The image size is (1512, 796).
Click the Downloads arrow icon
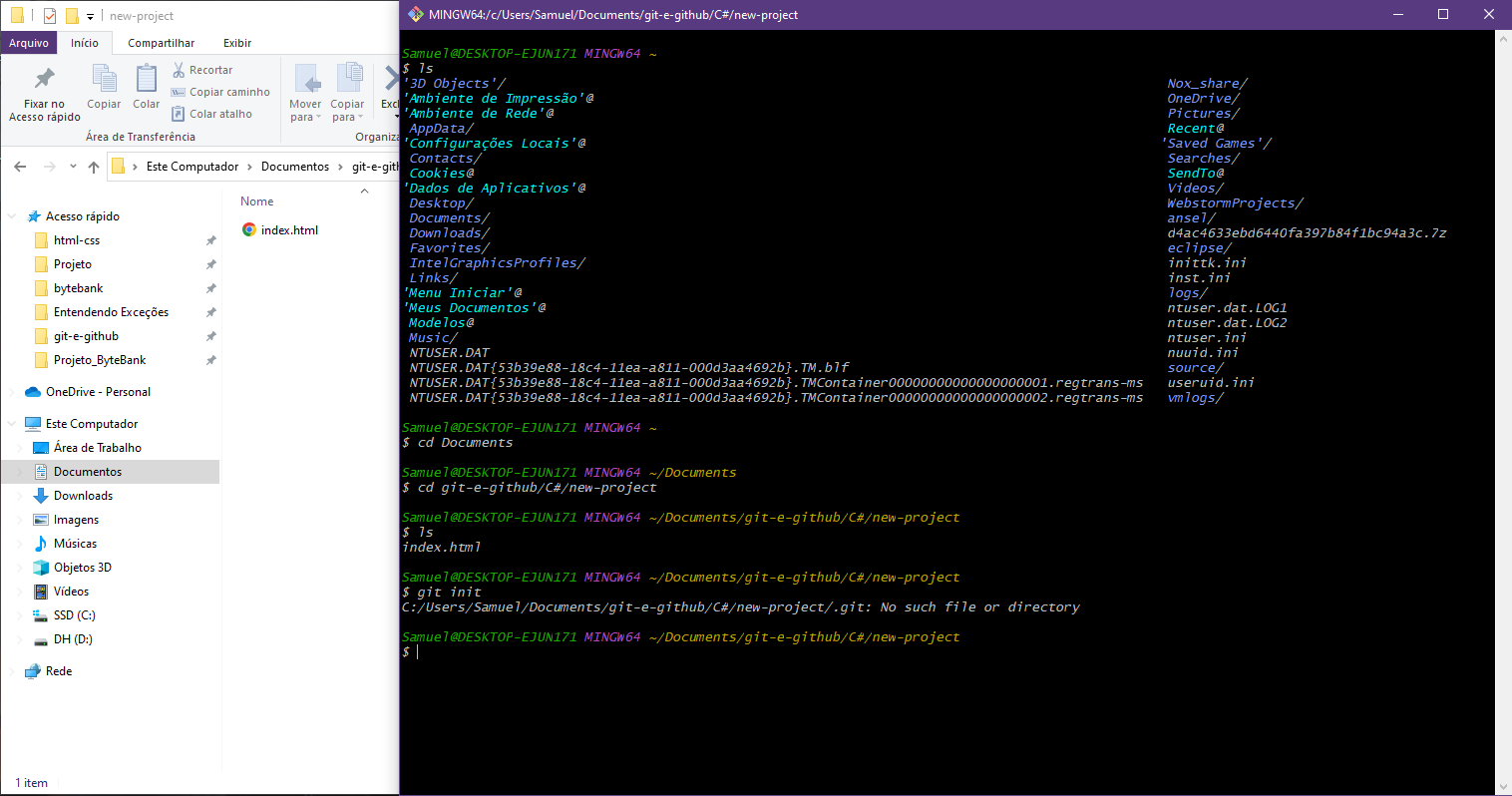(x=41, y=496)
